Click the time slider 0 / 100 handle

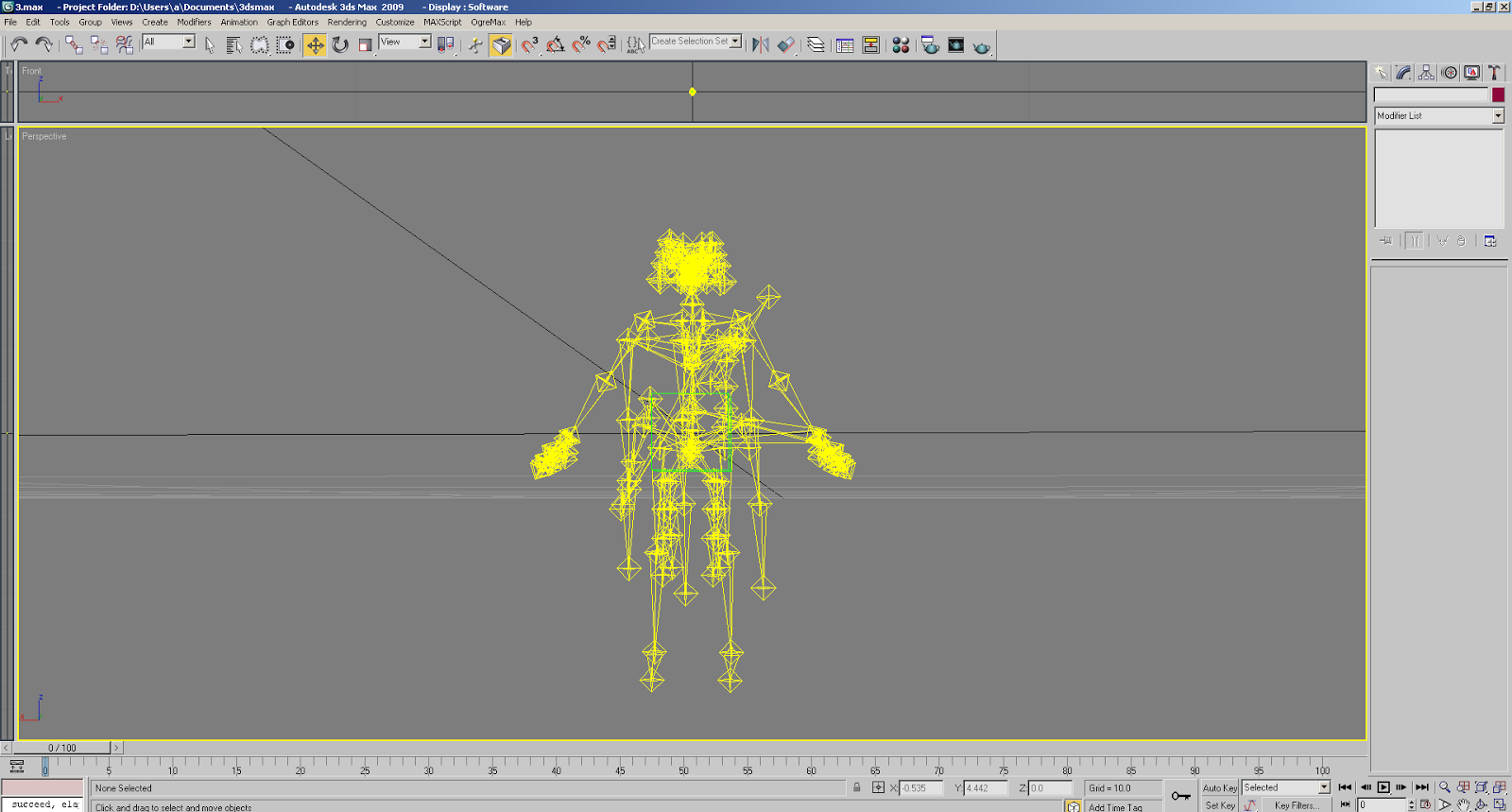coord(62,748)
